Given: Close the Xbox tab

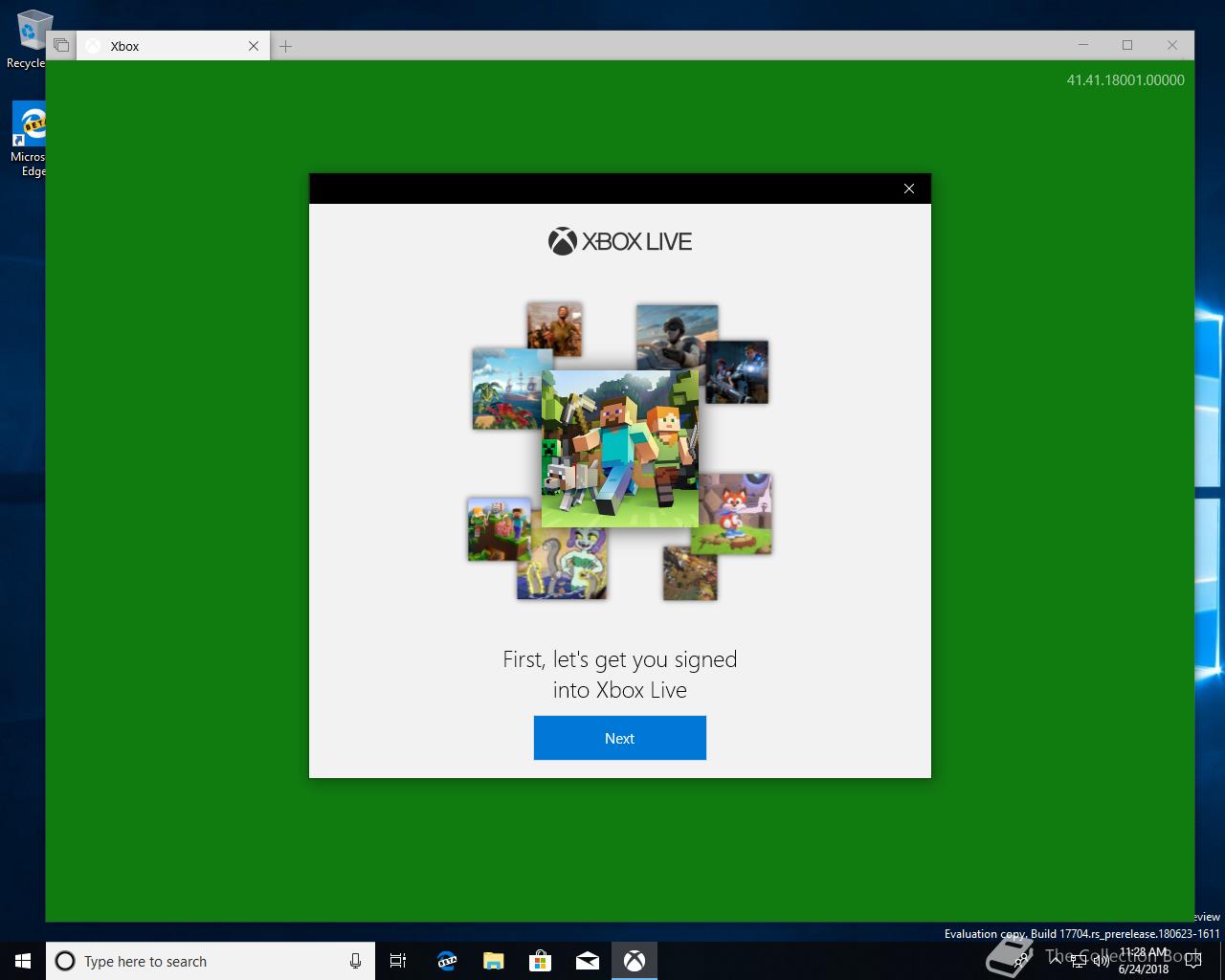Looking at the screenshot, I should click(254, 46).
